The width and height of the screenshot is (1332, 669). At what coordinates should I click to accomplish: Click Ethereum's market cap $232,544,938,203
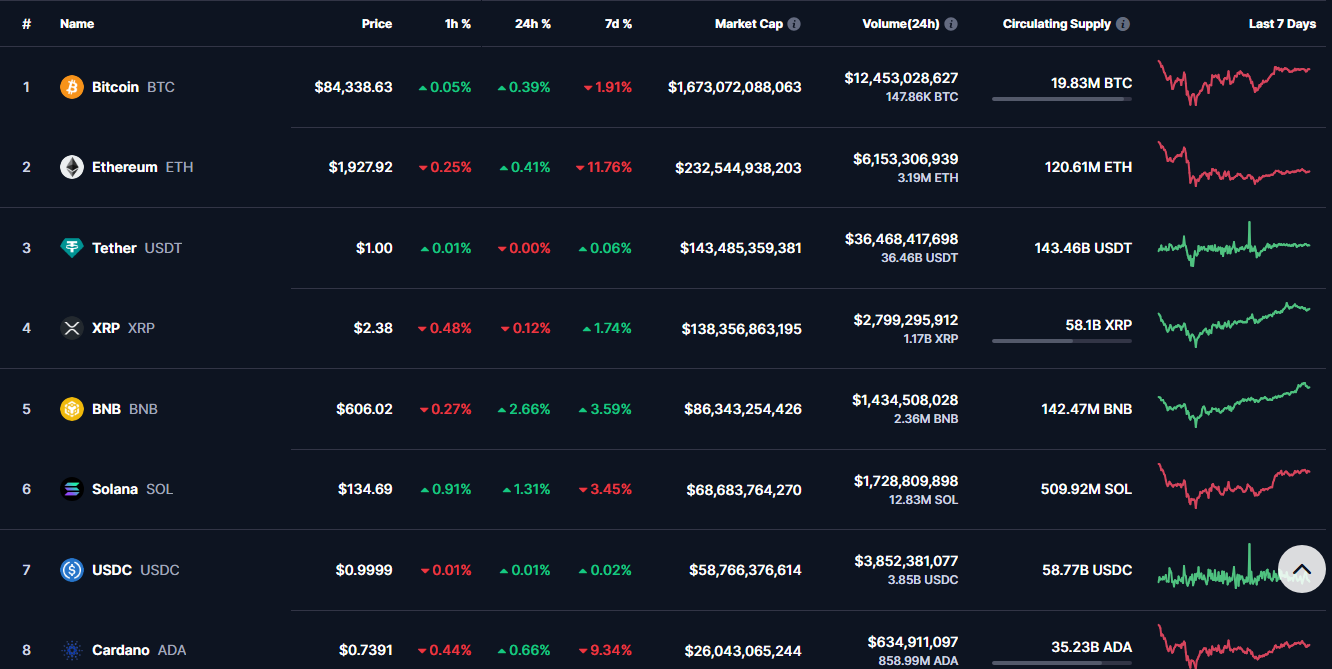click(738, 168)
